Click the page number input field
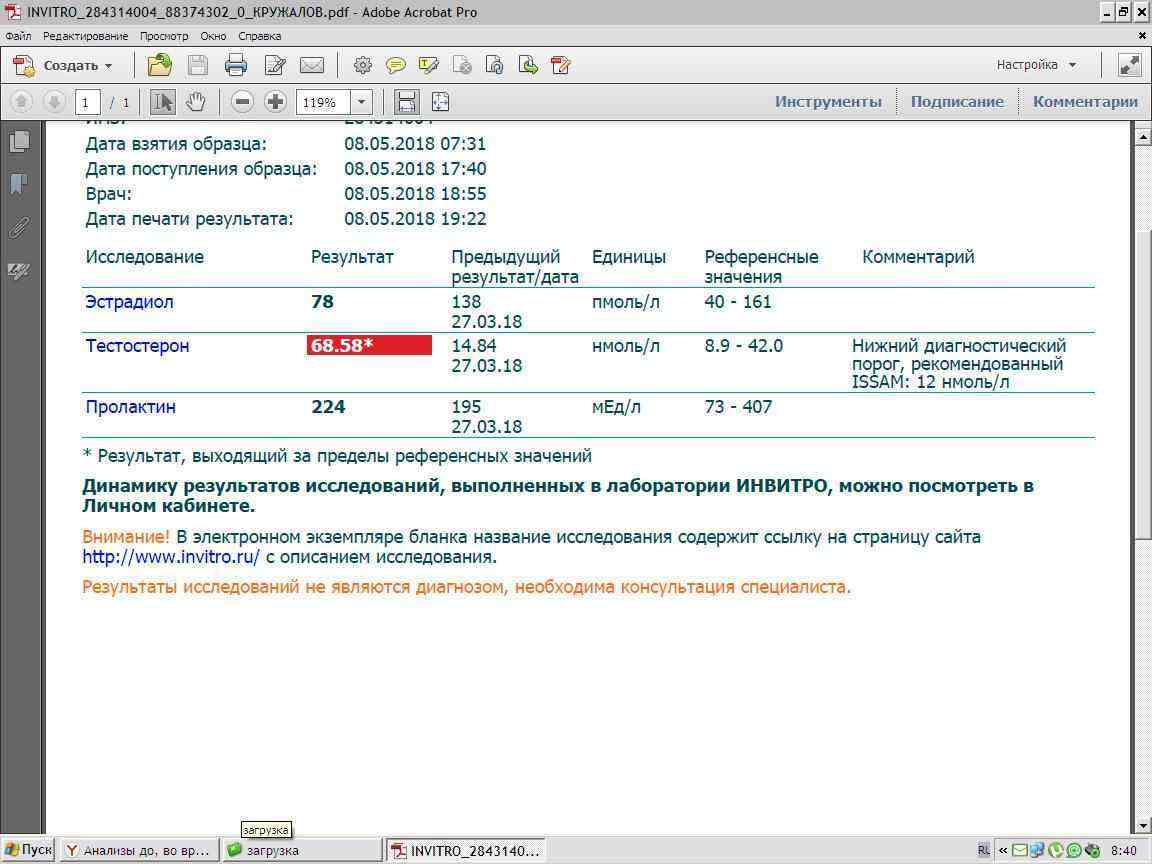 (x=88, y=102)
